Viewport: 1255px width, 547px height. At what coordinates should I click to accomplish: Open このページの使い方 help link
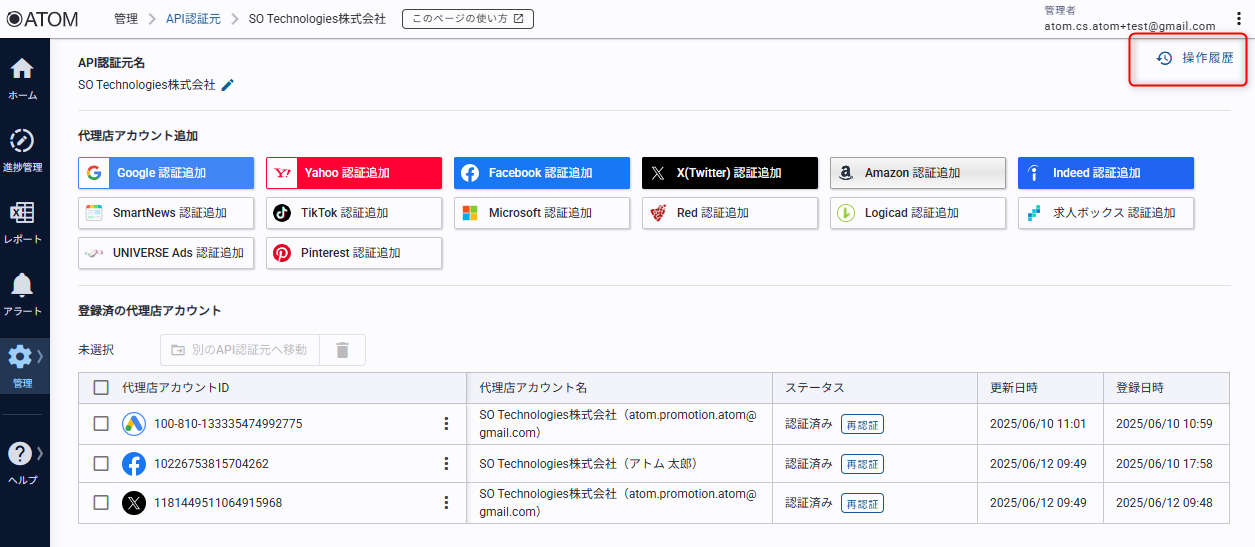[x=468, y=19]
